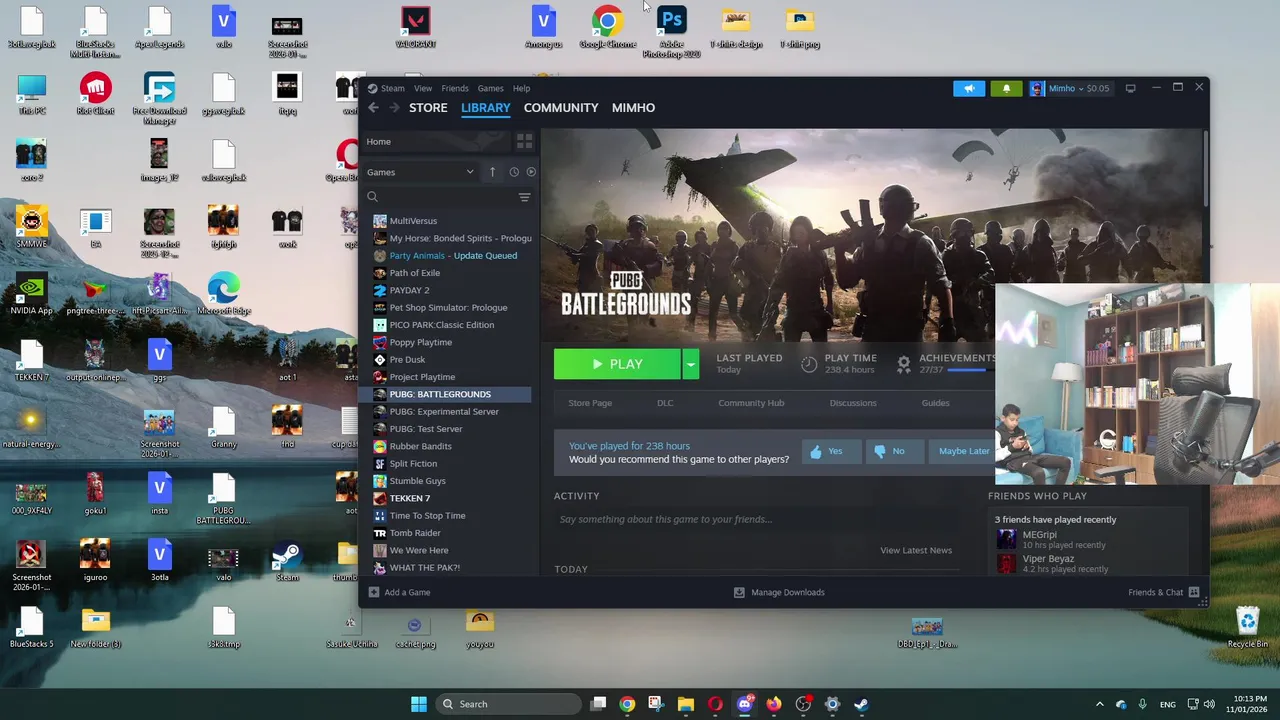The height and width of the screenshot is (720, 1280).
Task: Open the Steam menu
Action: click(392, 88)
